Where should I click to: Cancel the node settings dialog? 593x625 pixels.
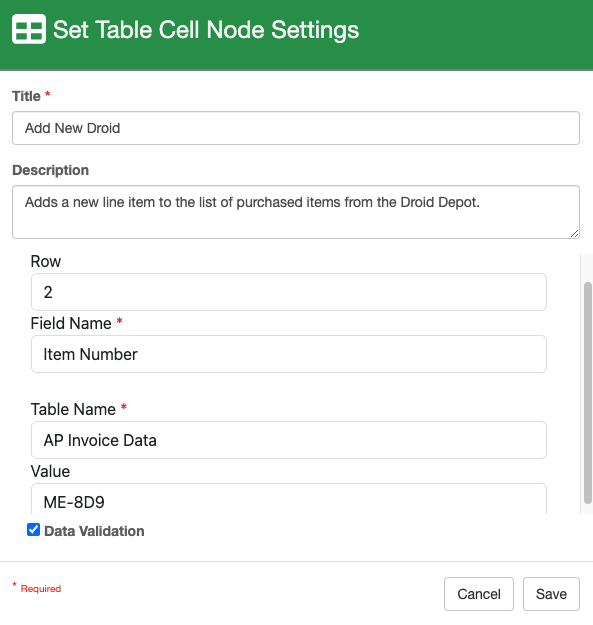pyautogui.click(x=479, y=594)
